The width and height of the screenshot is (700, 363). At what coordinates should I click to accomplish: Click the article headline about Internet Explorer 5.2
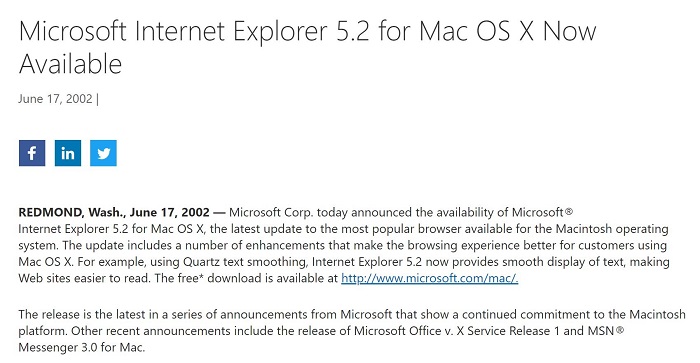(x=307, y=47)
